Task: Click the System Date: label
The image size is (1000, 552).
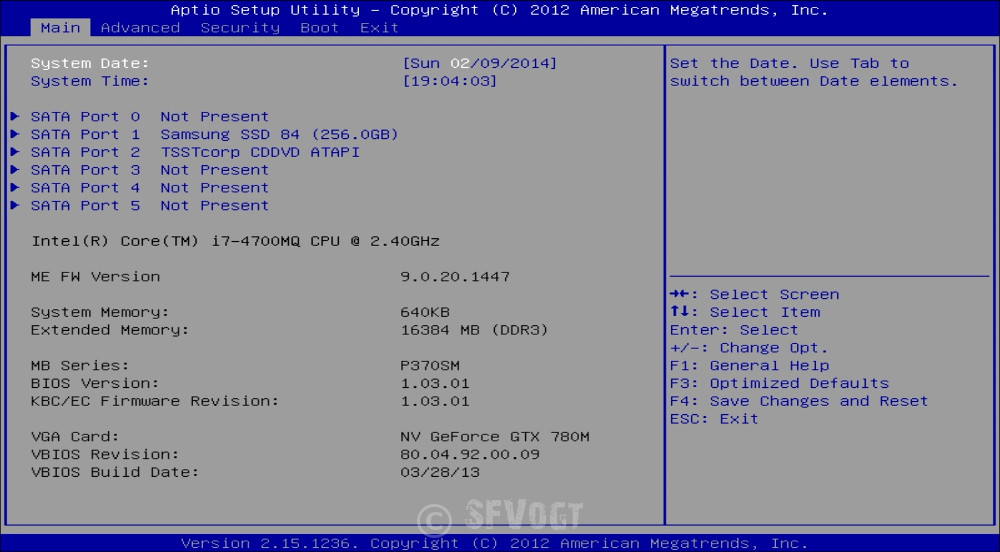Action: (90, 63)
